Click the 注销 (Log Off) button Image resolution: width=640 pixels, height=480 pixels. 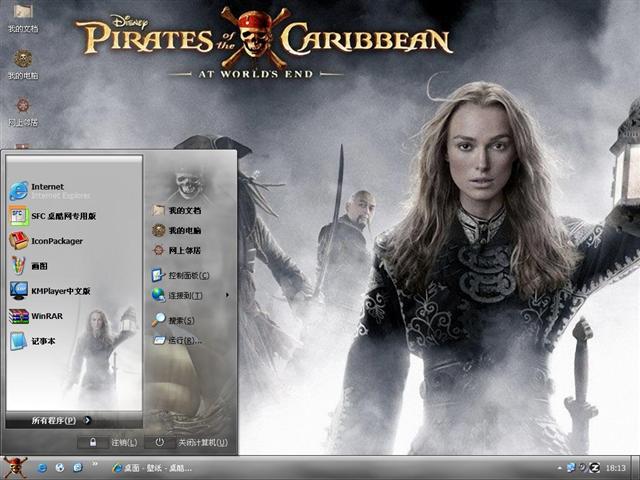[113, 442]
